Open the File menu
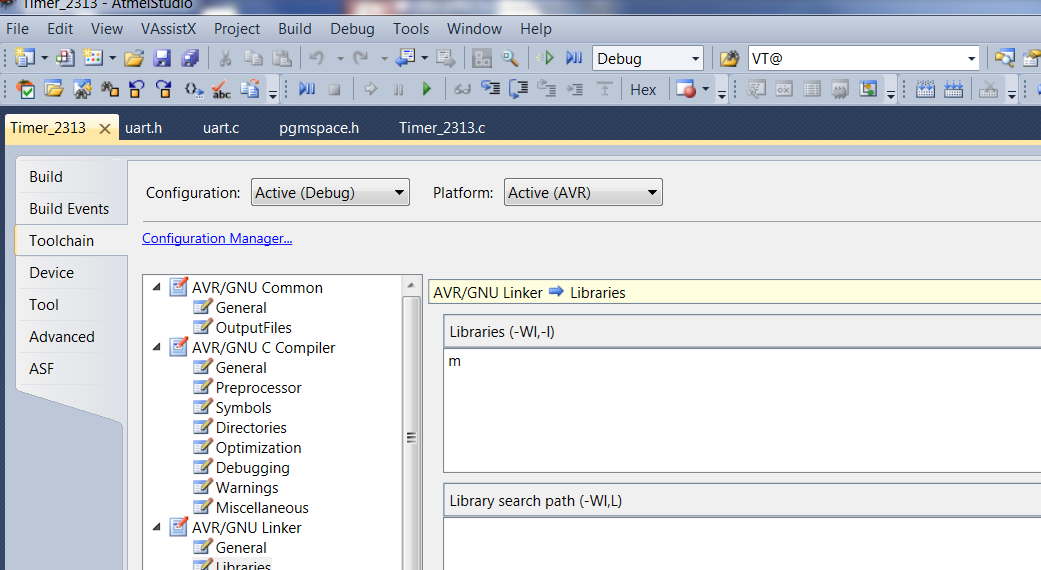 tap(17, 29)
